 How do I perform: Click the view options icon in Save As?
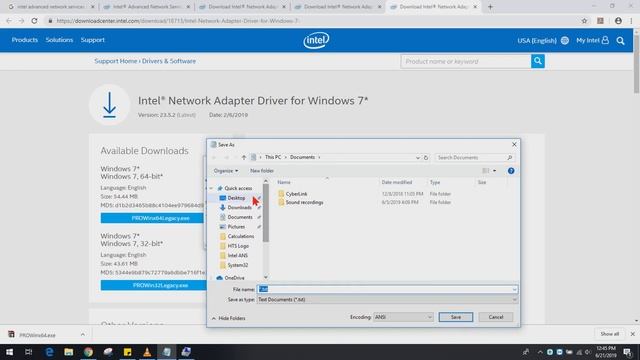coord(486,171)
